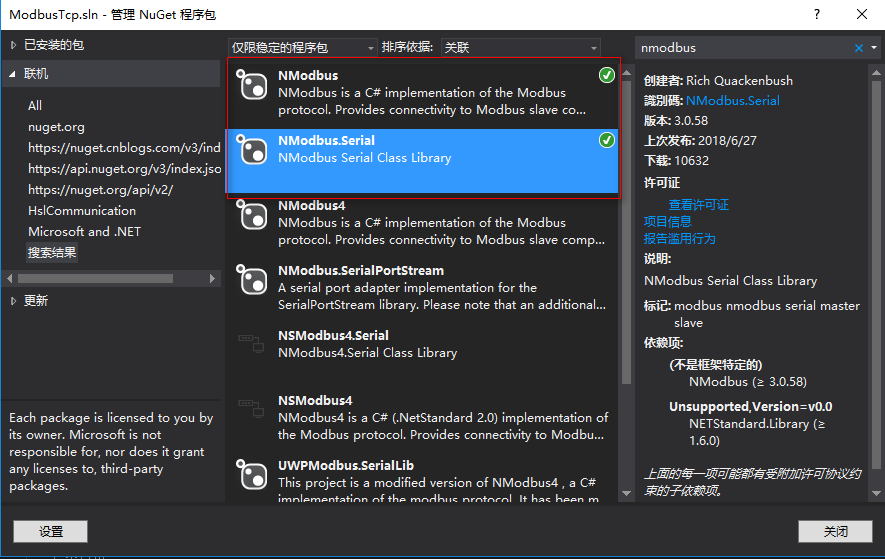Select the nuget.org/api/v2 source
This screenshot has height=559, width=885.
tap(100, 190)
